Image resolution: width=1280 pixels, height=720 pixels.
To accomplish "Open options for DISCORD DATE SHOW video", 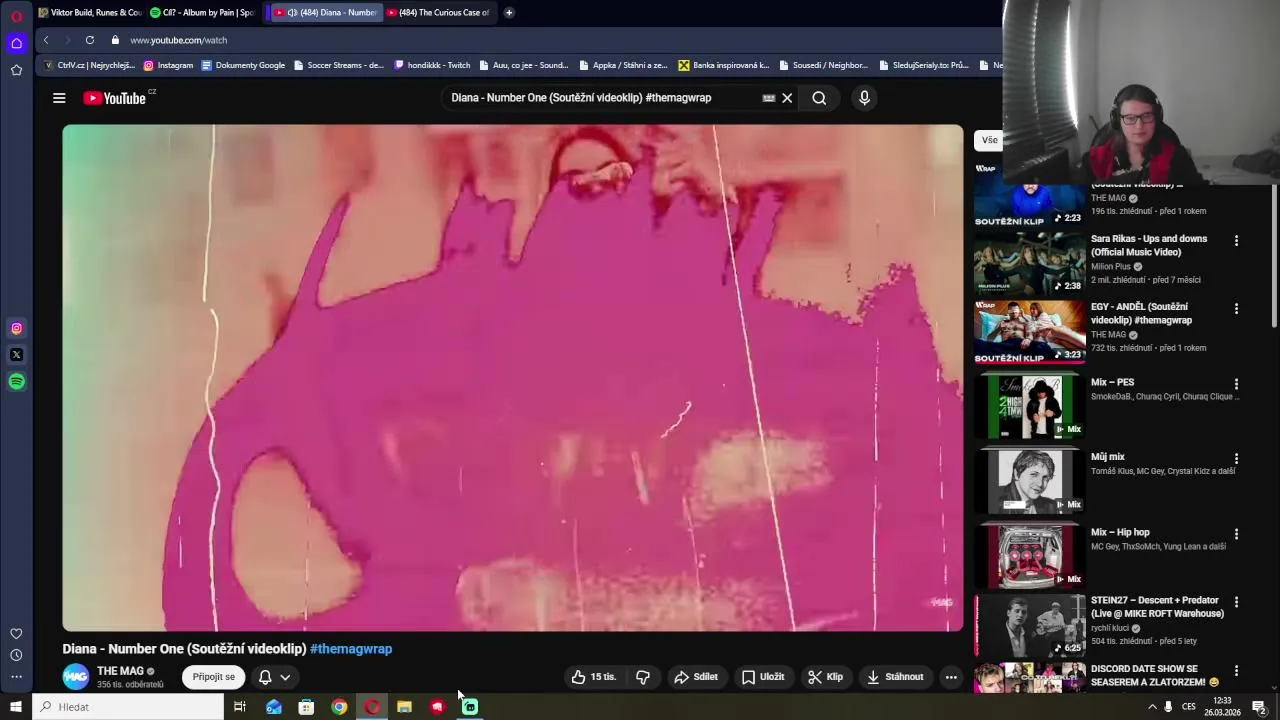I will click(x=1236, y=670).
